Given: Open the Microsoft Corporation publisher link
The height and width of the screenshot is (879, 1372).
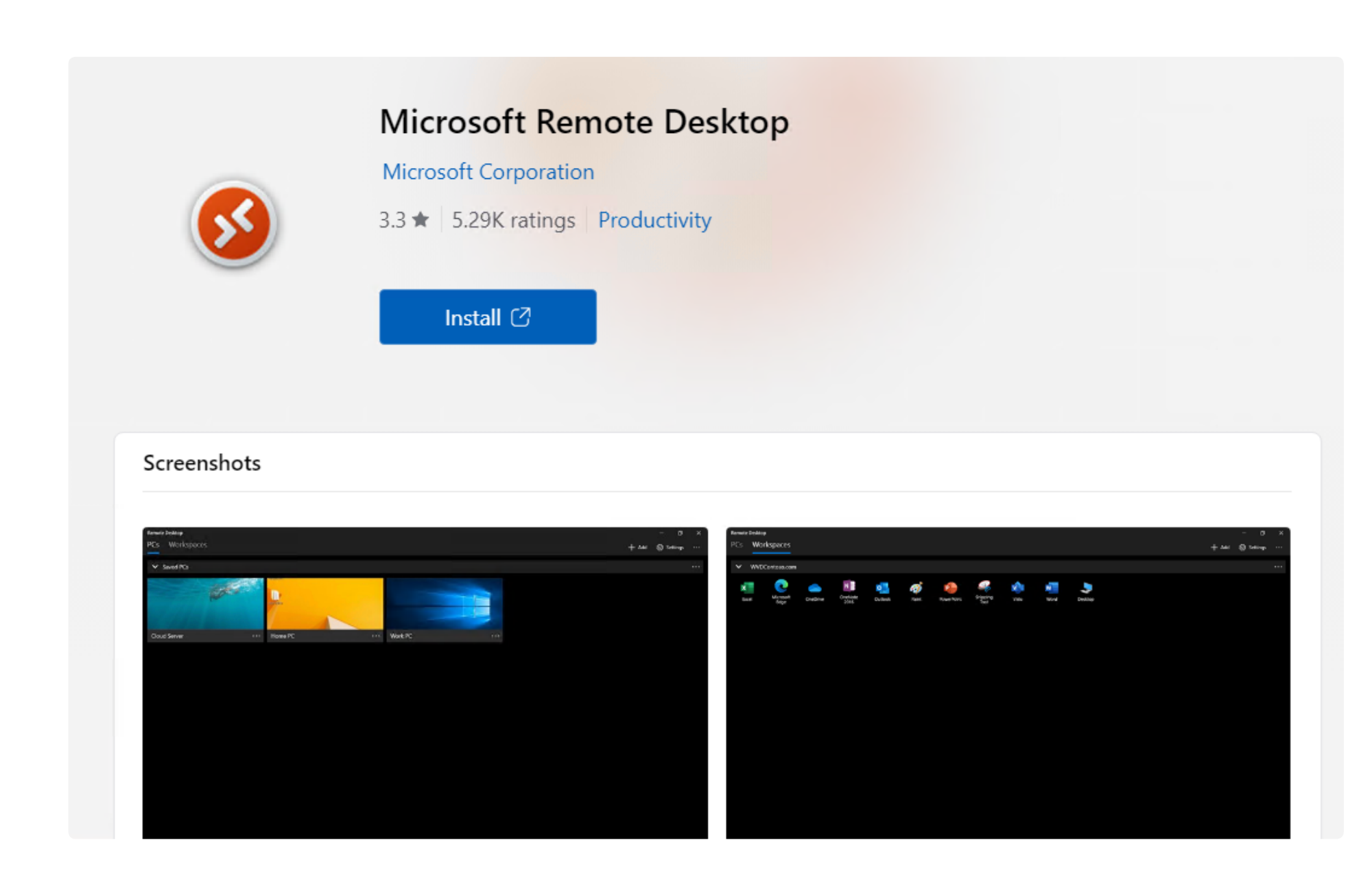Looking at the screenshot, I should point(488,171).
